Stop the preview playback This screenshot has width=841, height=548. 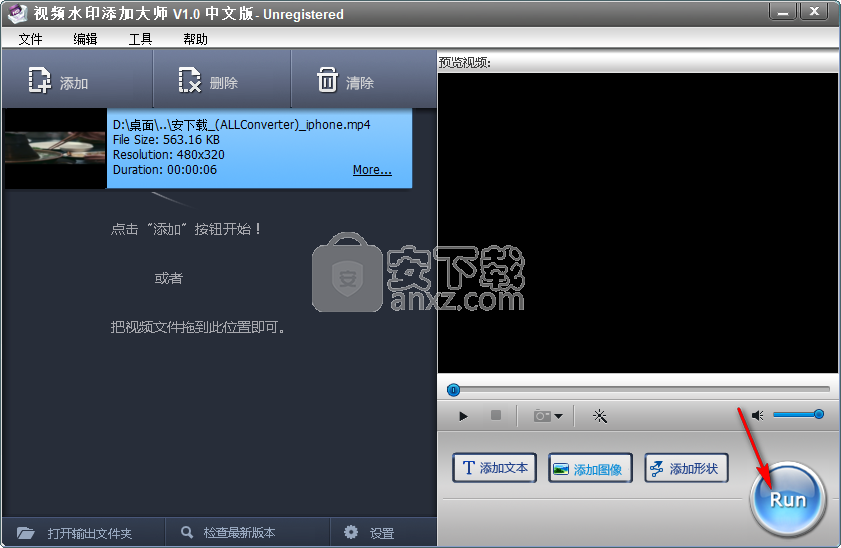coord(496,415)
